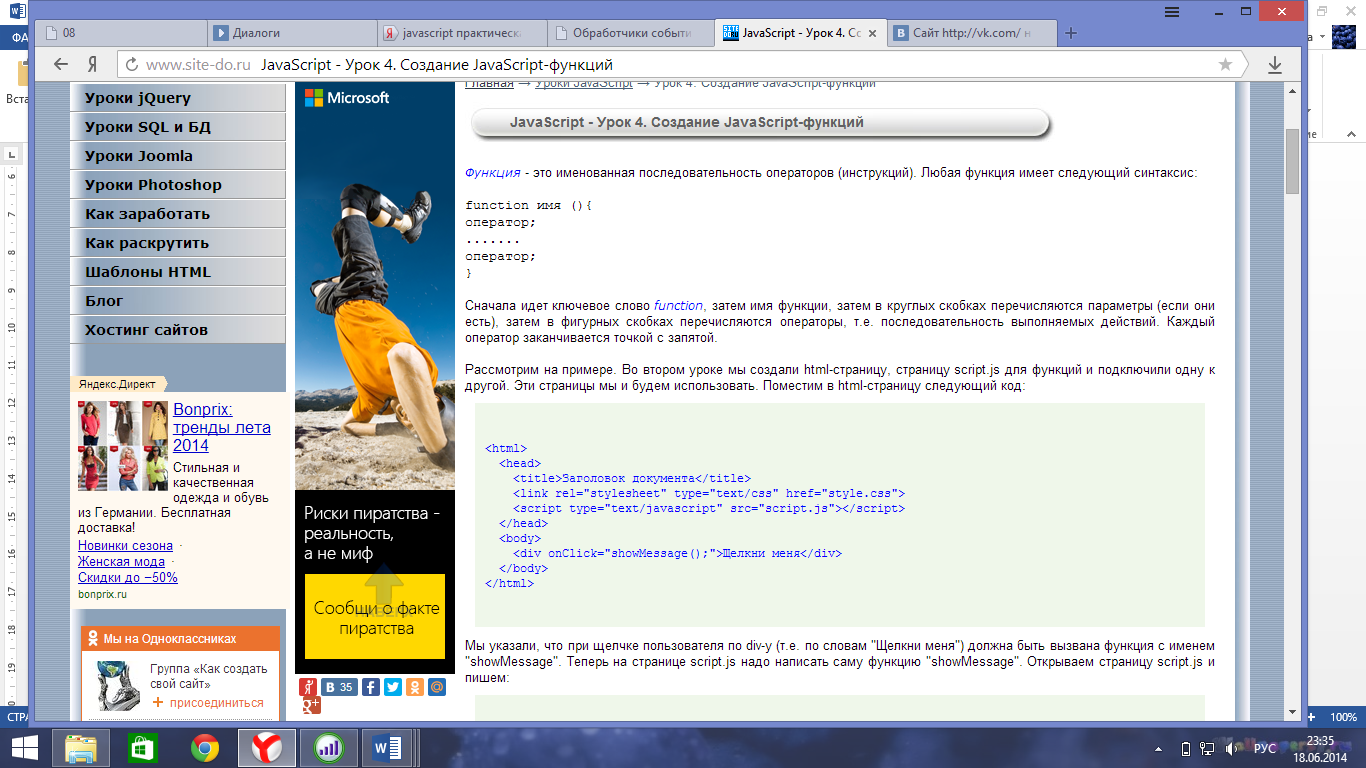Open the browser hamburger menu icon
Screen dimensions: 1366x768
point(1171,10)
